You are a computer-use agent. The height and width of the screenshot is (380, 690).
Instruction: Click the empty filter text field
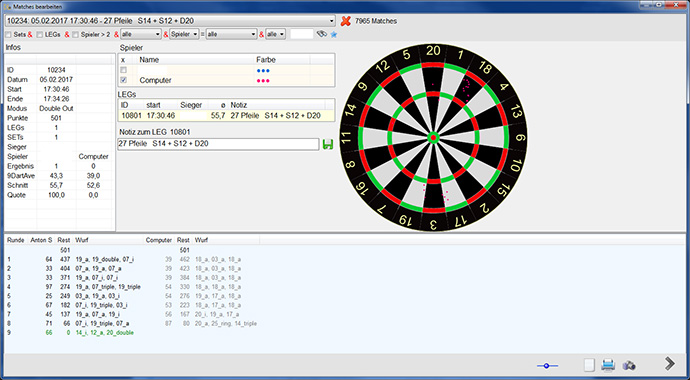pyautogui.click(x=302, y=34)
